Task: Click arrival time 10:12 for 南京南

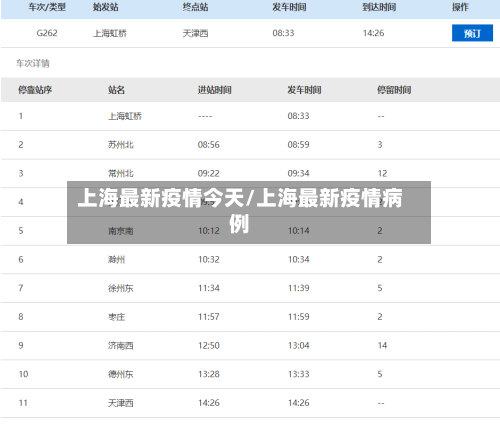Action: 209,231
